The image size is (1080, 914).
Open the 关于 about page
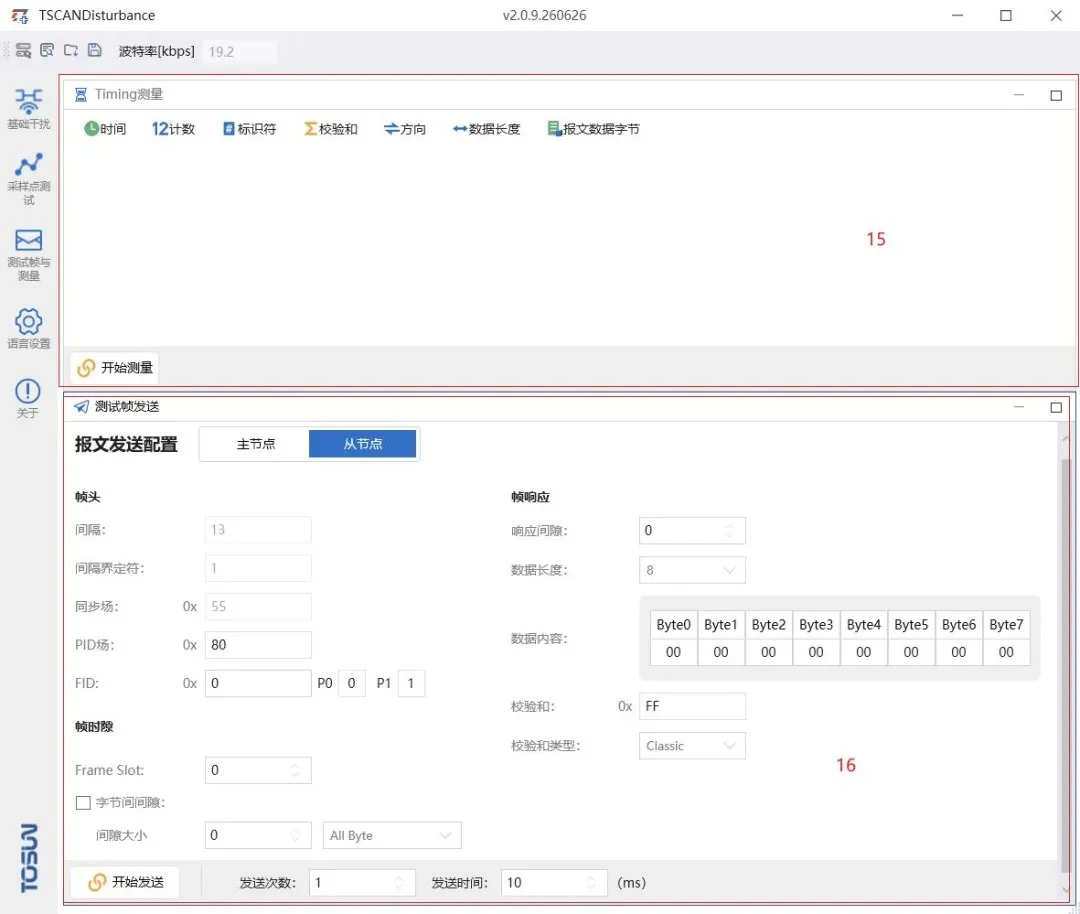click(28, 398)
